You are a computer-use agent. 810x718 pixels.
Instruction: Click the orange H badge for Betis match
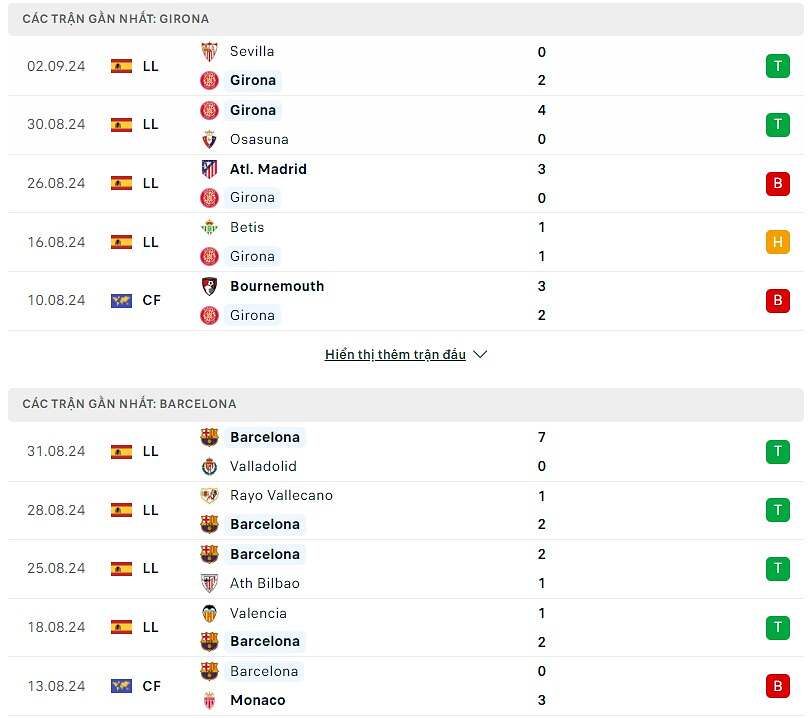pos(777,242)
